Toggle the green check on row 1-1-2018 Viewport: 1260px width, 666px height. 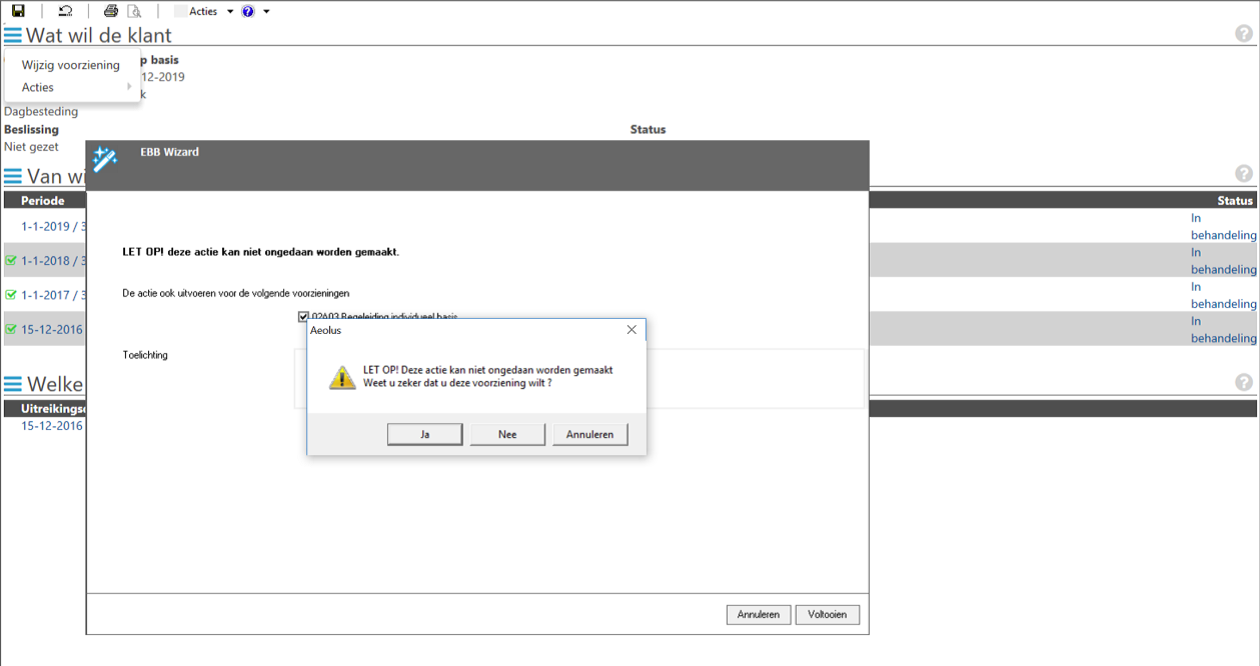coord(11,261)
